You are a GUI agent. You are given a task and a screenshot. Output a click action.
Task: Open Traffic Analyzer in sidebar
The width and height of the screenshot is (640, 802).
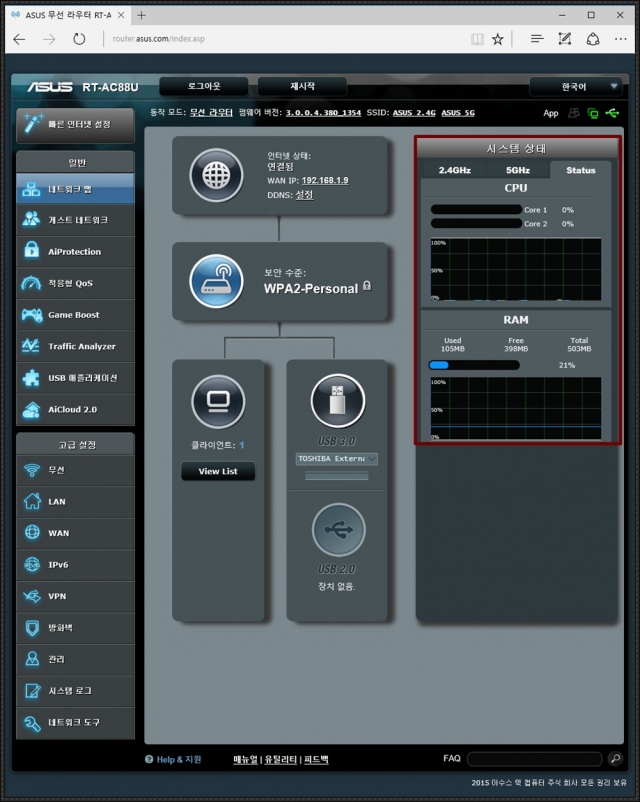coord(75,346)
